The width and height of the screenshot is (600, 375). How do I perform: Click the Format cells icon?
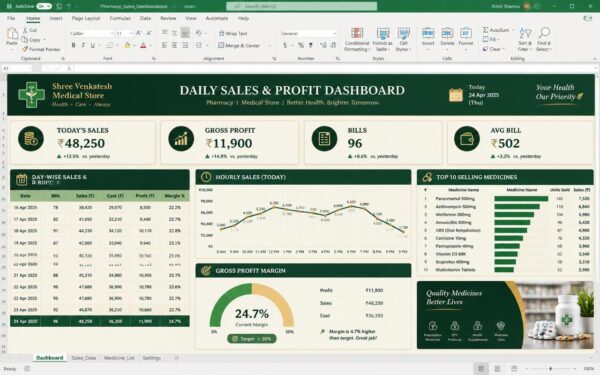[466, 33]
